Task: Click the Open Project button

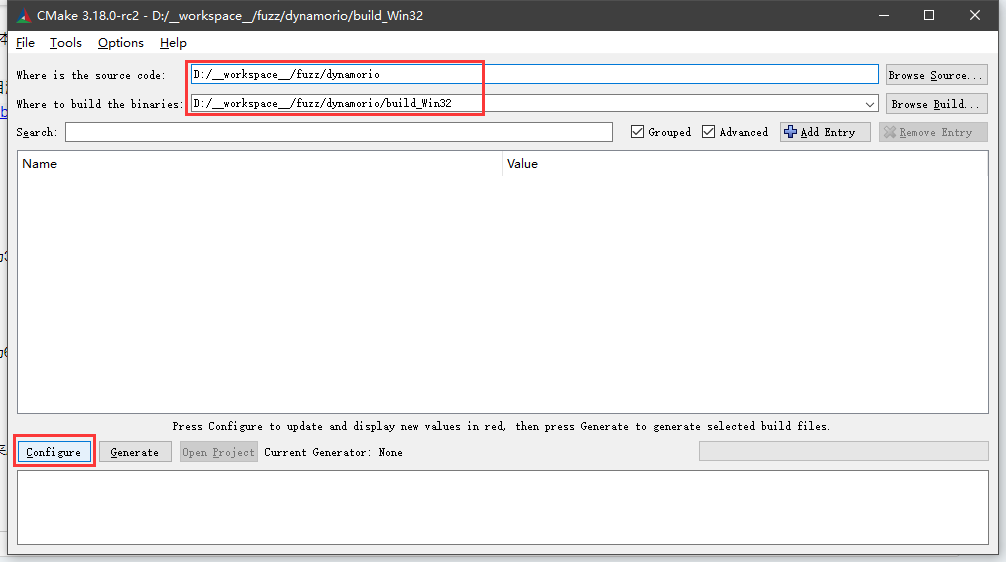Action: click(219, 452)
